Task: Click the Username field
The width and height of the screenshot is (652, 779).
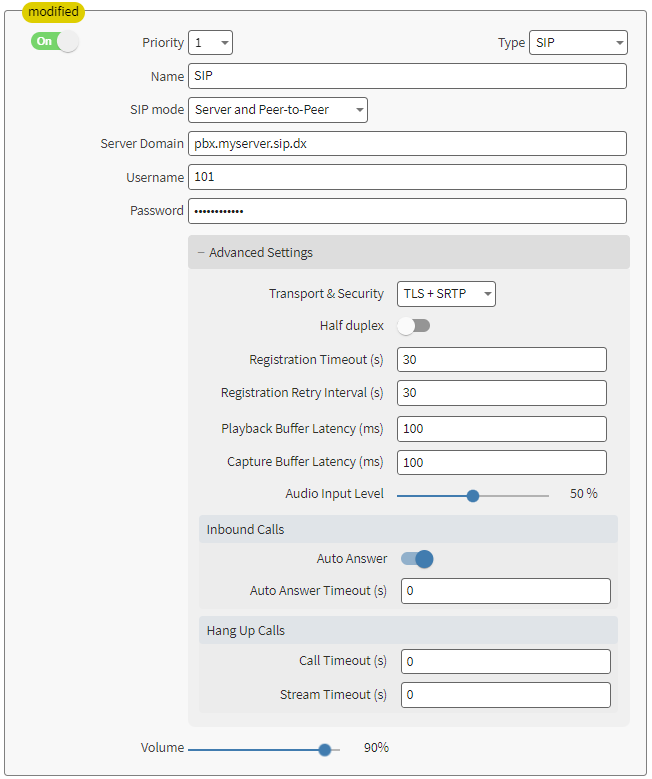Action: click(407, 178)
